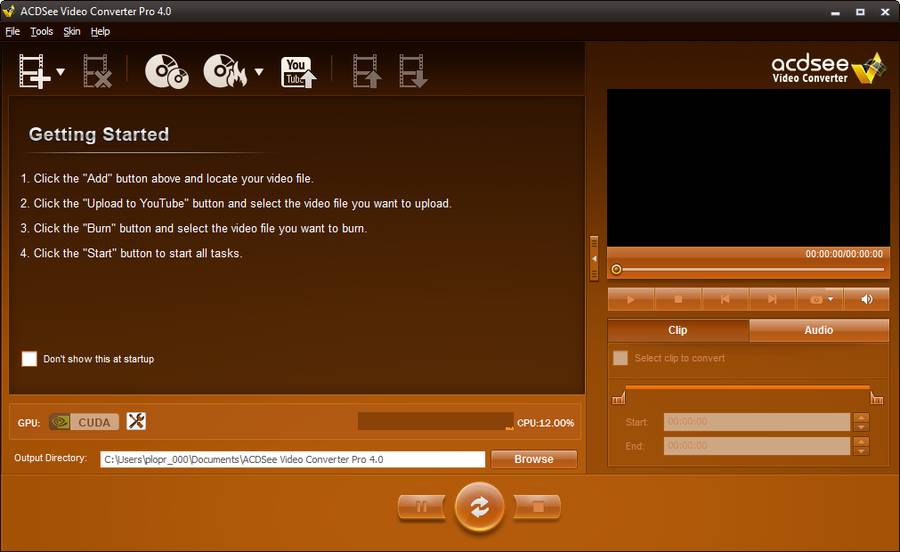This screenshot has height=552, width=900.
Task: Check Don't show this at startup
Action: [x=29, y=359]
